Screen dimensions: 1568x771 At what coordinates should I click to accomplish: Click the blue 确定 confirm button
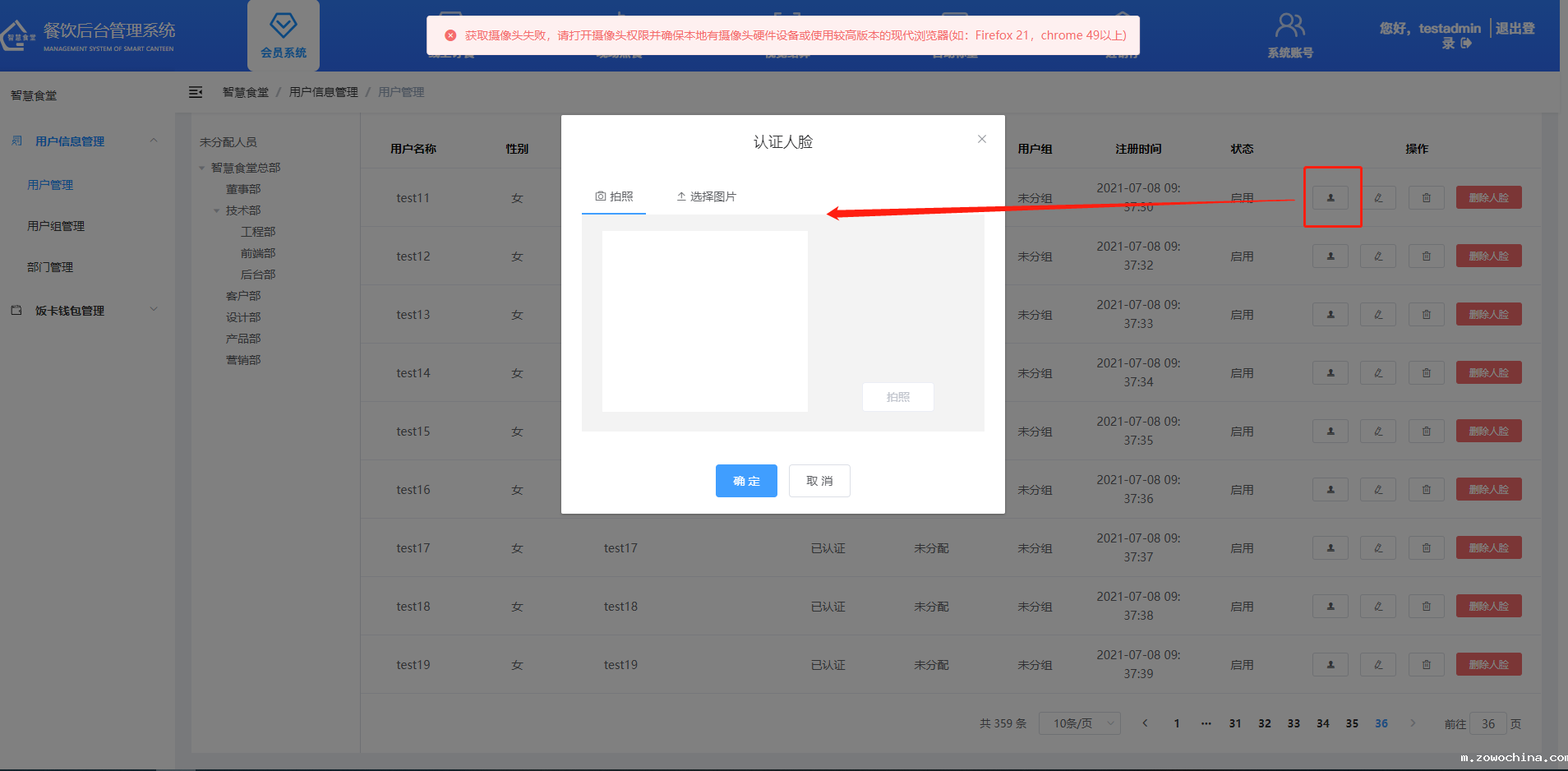click(746, 481)
